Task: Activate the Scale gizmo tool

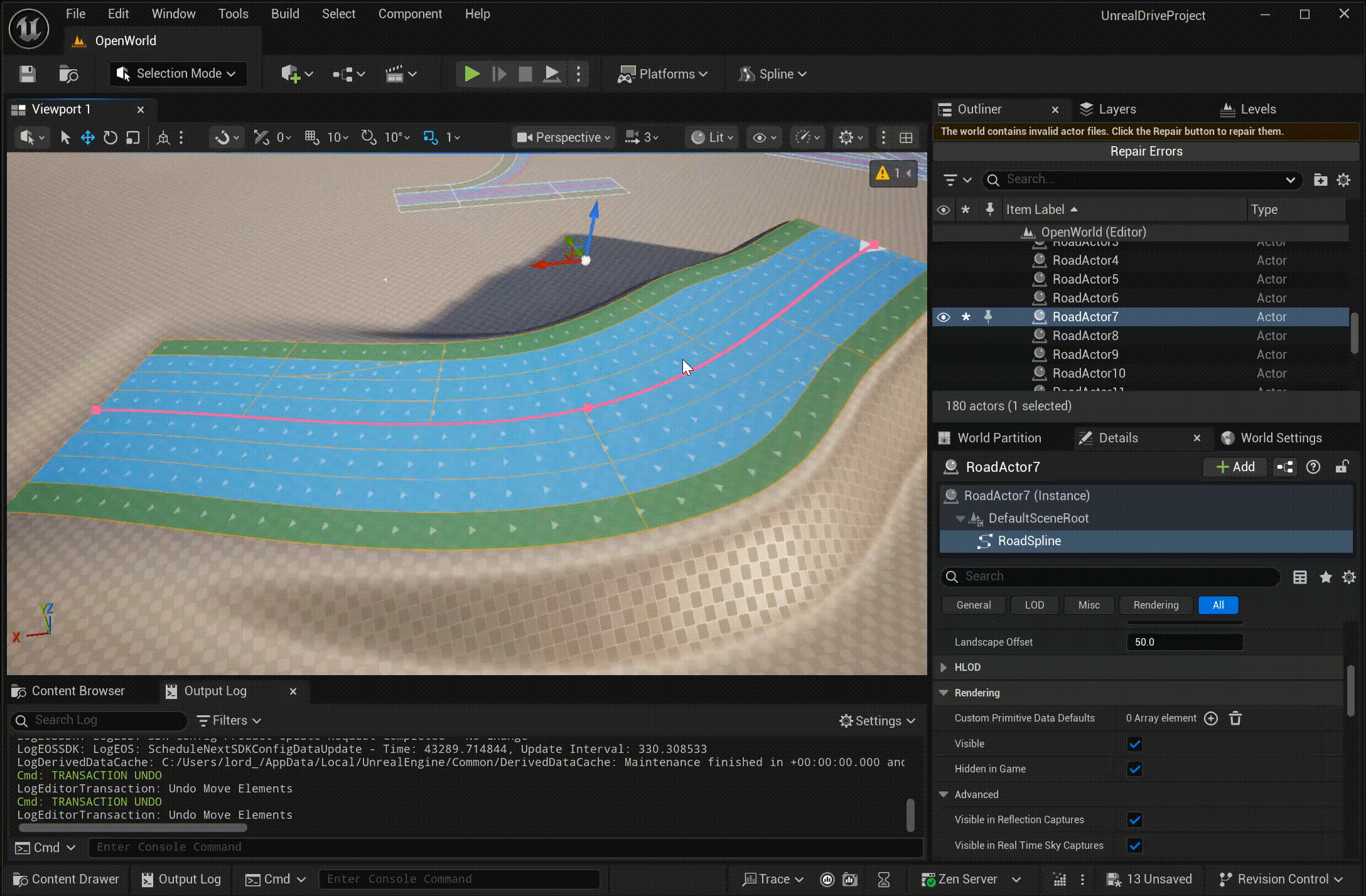Action: [x=132, y=137]
